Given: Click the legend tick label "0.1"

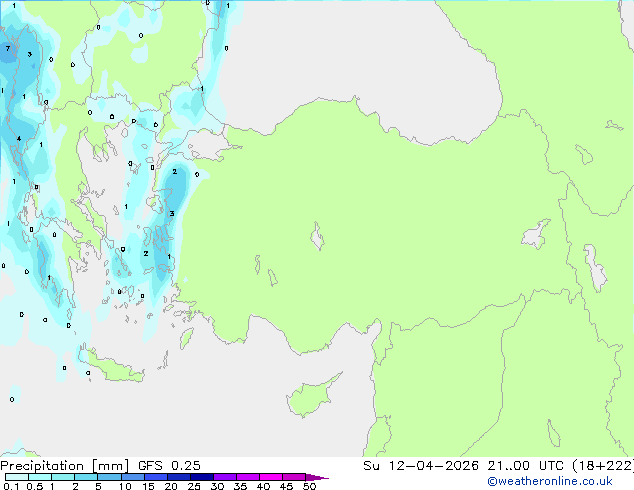Looking at the screenshot, I should pos(11,486).
